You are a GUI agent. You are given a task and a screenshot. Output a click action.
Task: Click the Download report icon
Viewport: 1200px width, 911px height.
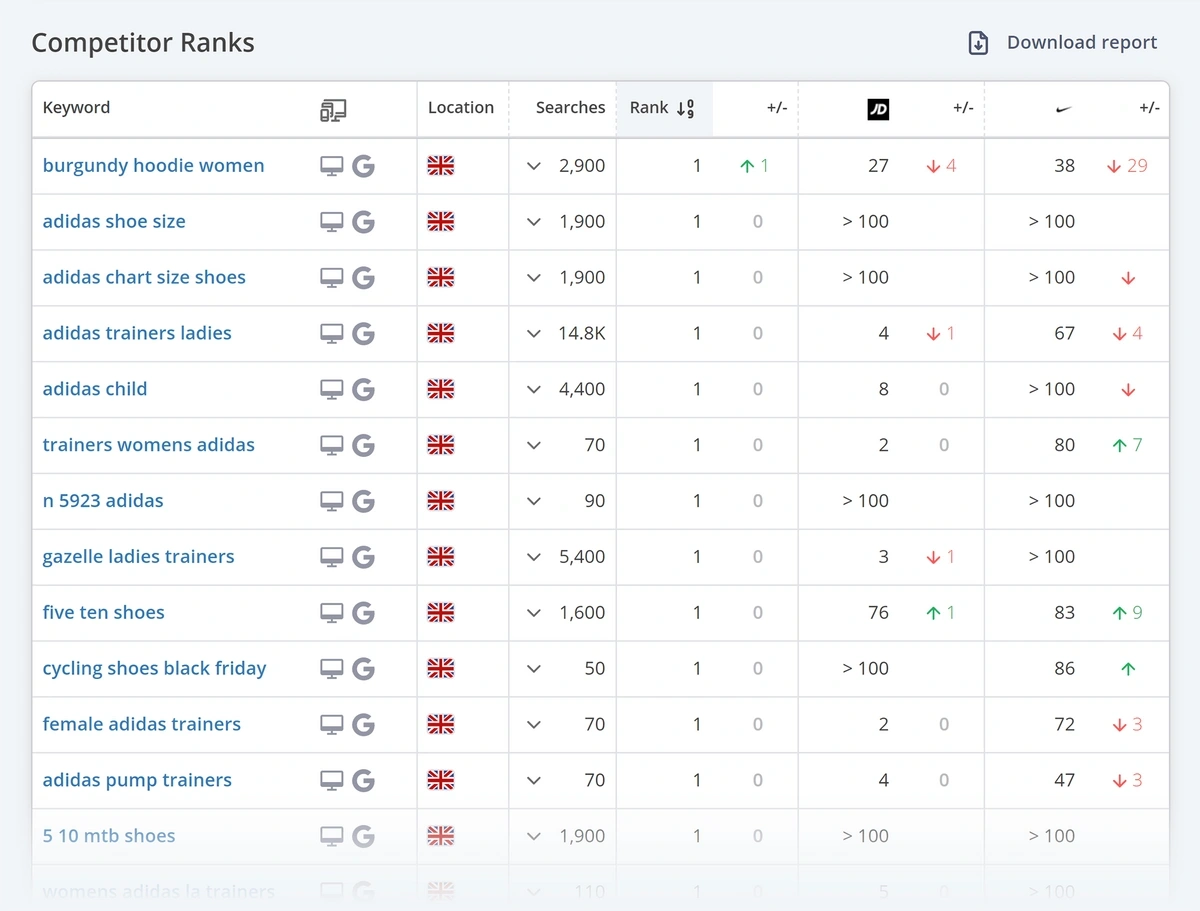coord(978,43)
